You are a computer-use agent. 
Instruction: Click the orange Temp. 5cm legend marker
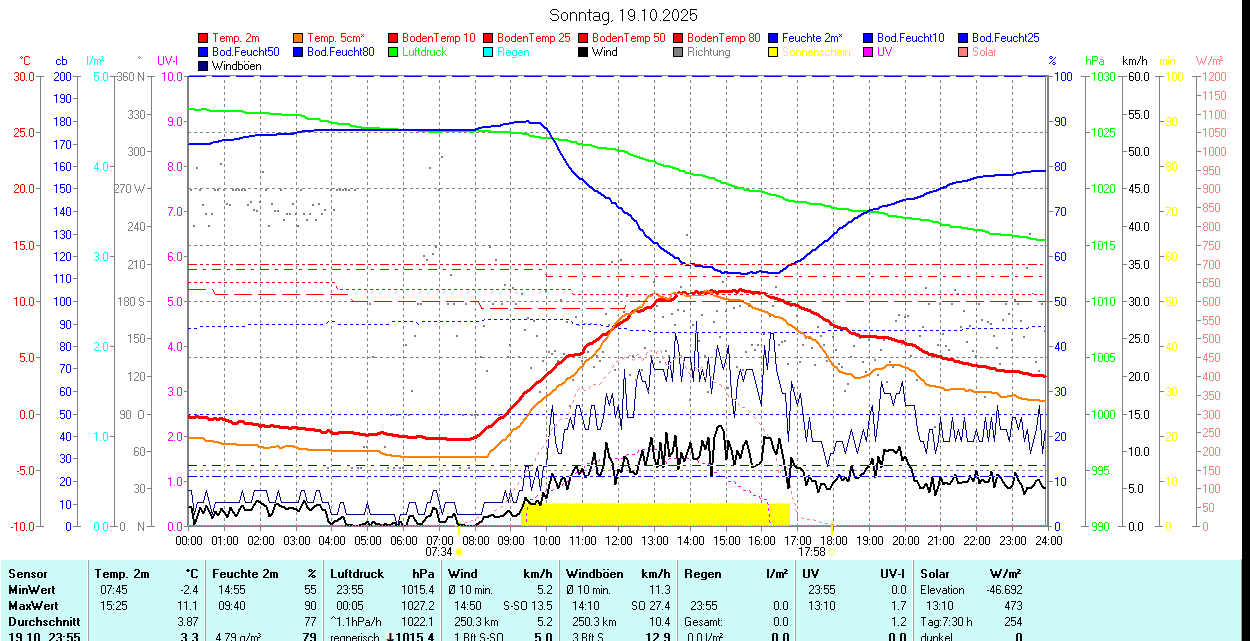(299, 38)
